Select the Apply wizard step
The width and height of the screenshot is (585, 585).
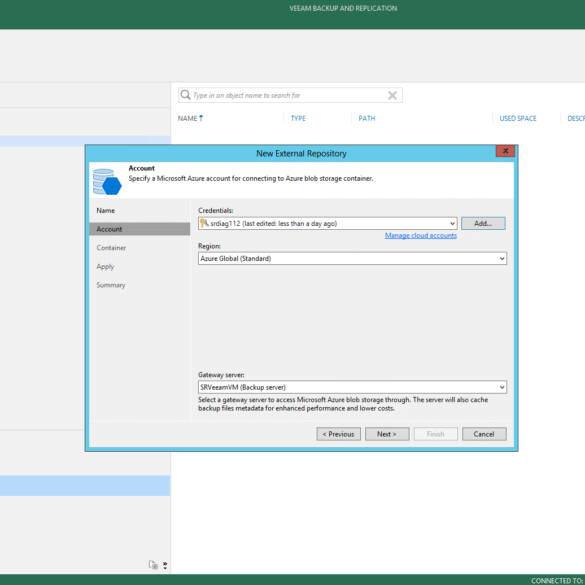pyautogui.click(x=105, y=266)
